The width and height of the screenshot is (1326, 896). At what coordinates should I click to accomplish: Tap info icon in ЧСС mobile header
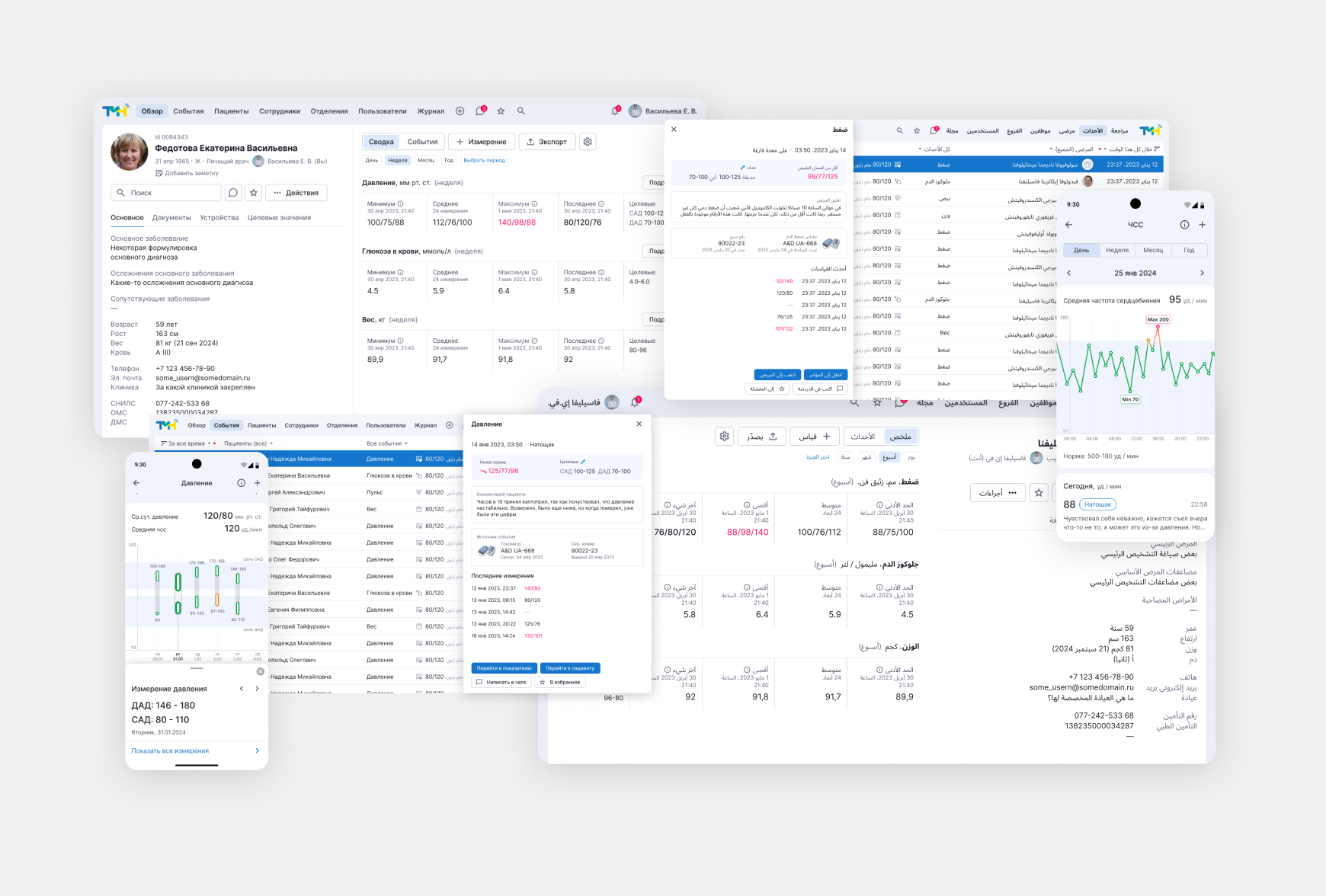(x=1184, y=225)
